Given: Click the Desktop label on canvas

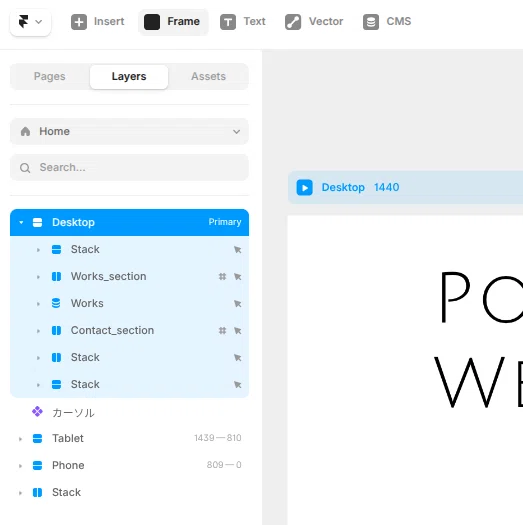Looking at the screenshot, I should pos(343,188).
